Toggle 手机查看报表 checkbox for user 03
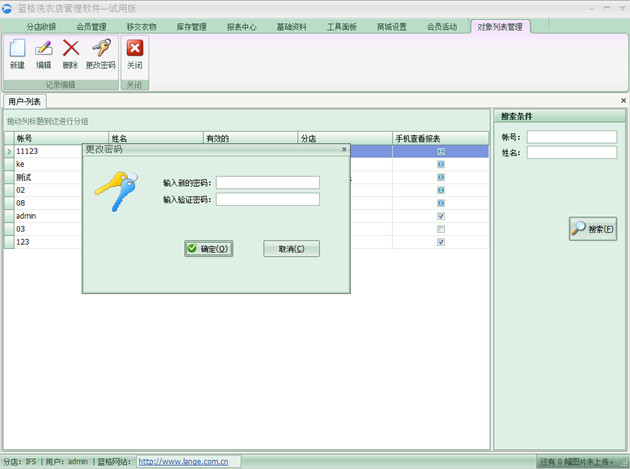 click(441, 229)
